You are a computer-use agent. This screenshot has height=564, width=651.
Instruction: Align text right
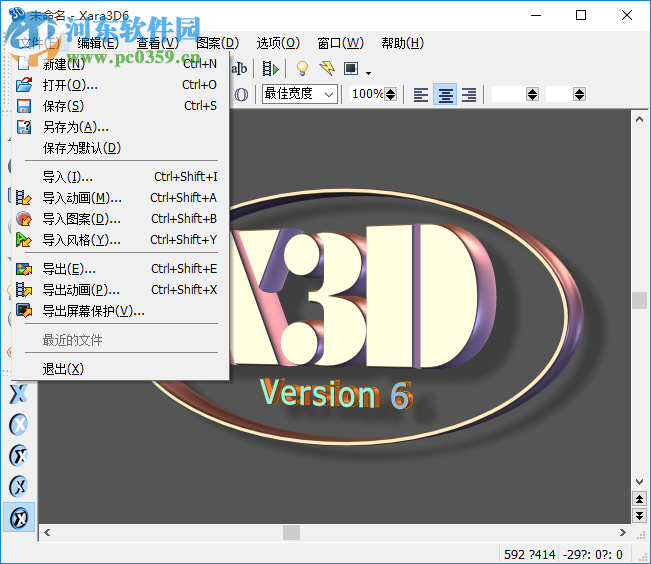tap(469, 95)
